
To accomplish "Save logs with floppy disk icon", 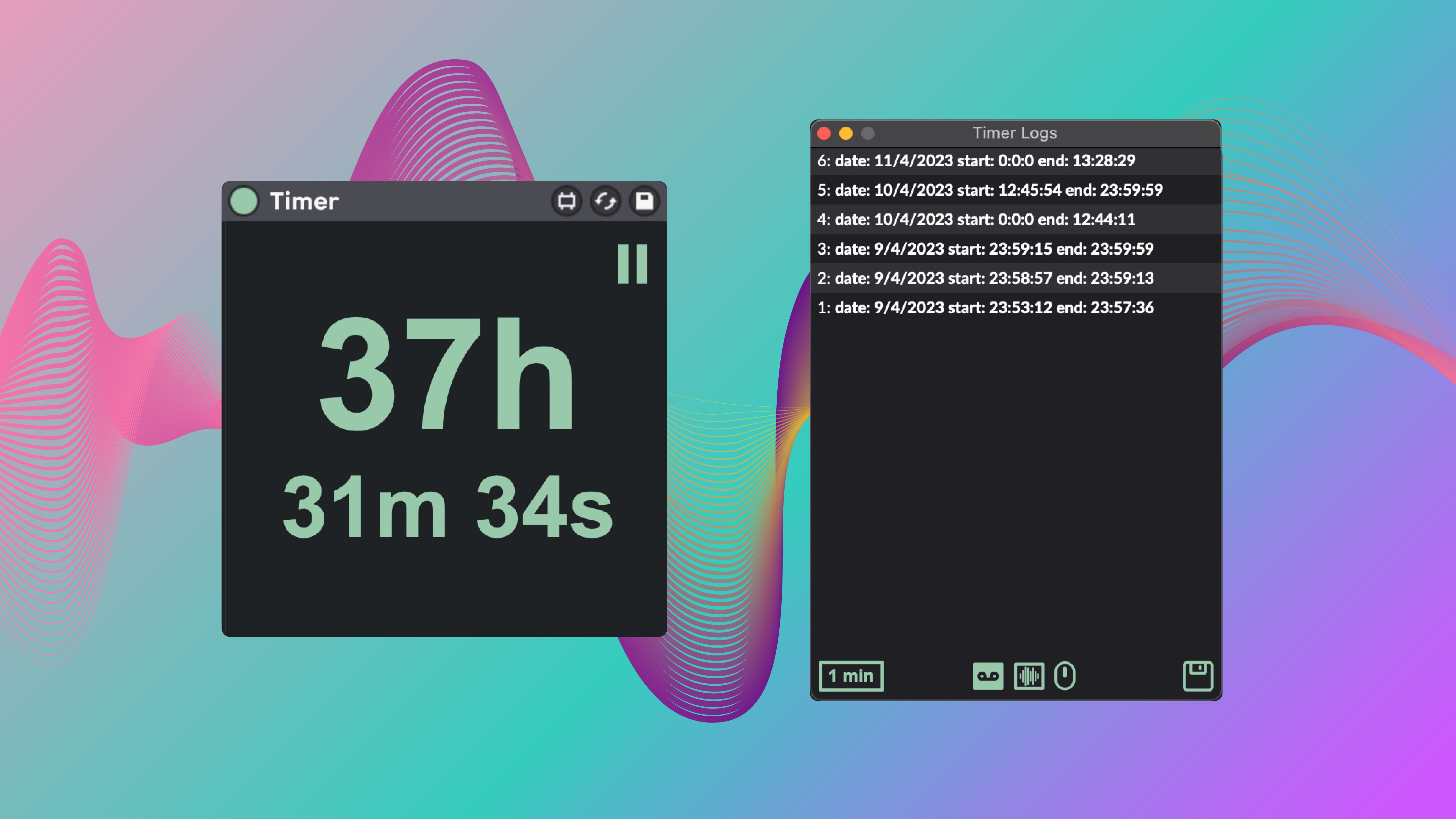I will coord(1198,676).
